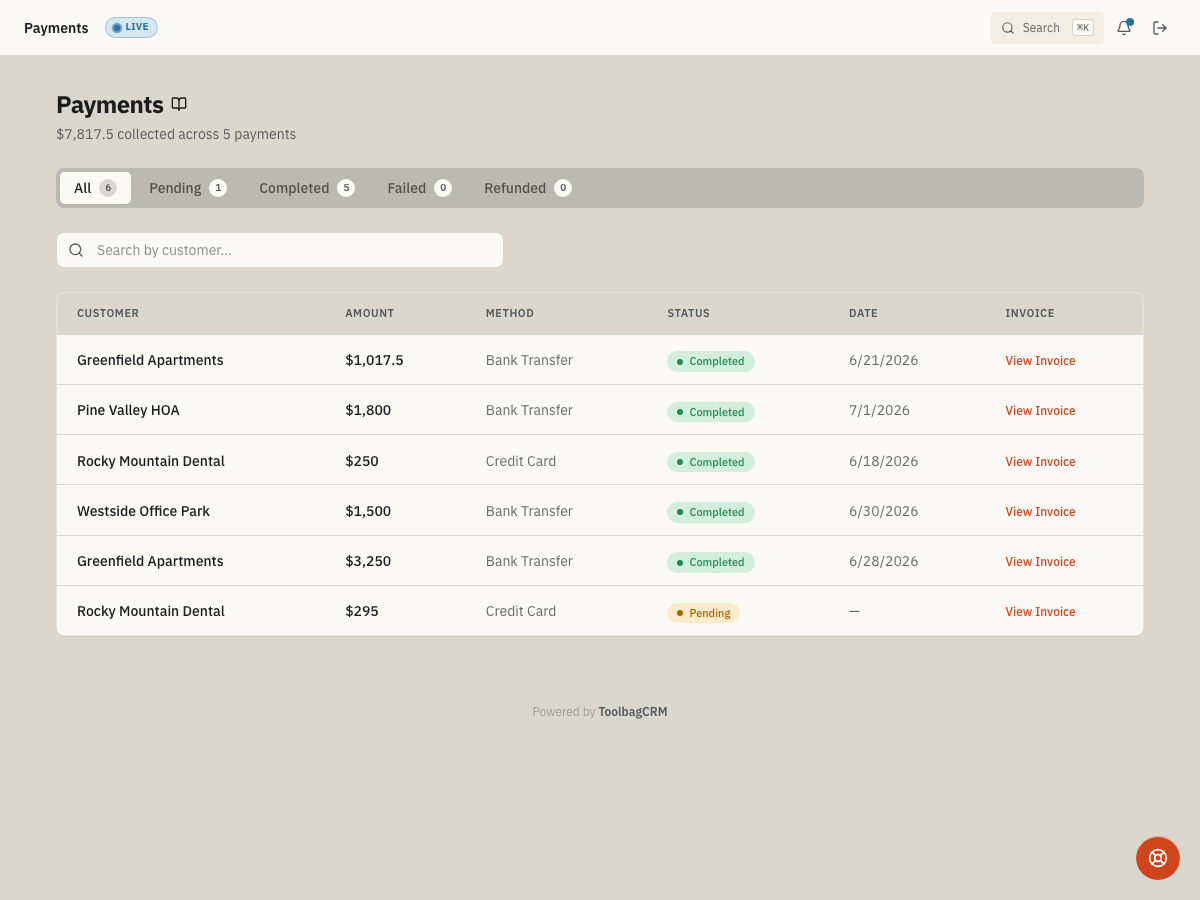Viewport: 1200px width, 900px height.
Task: Click Credit Card in the $295 row
Action: 521,611
